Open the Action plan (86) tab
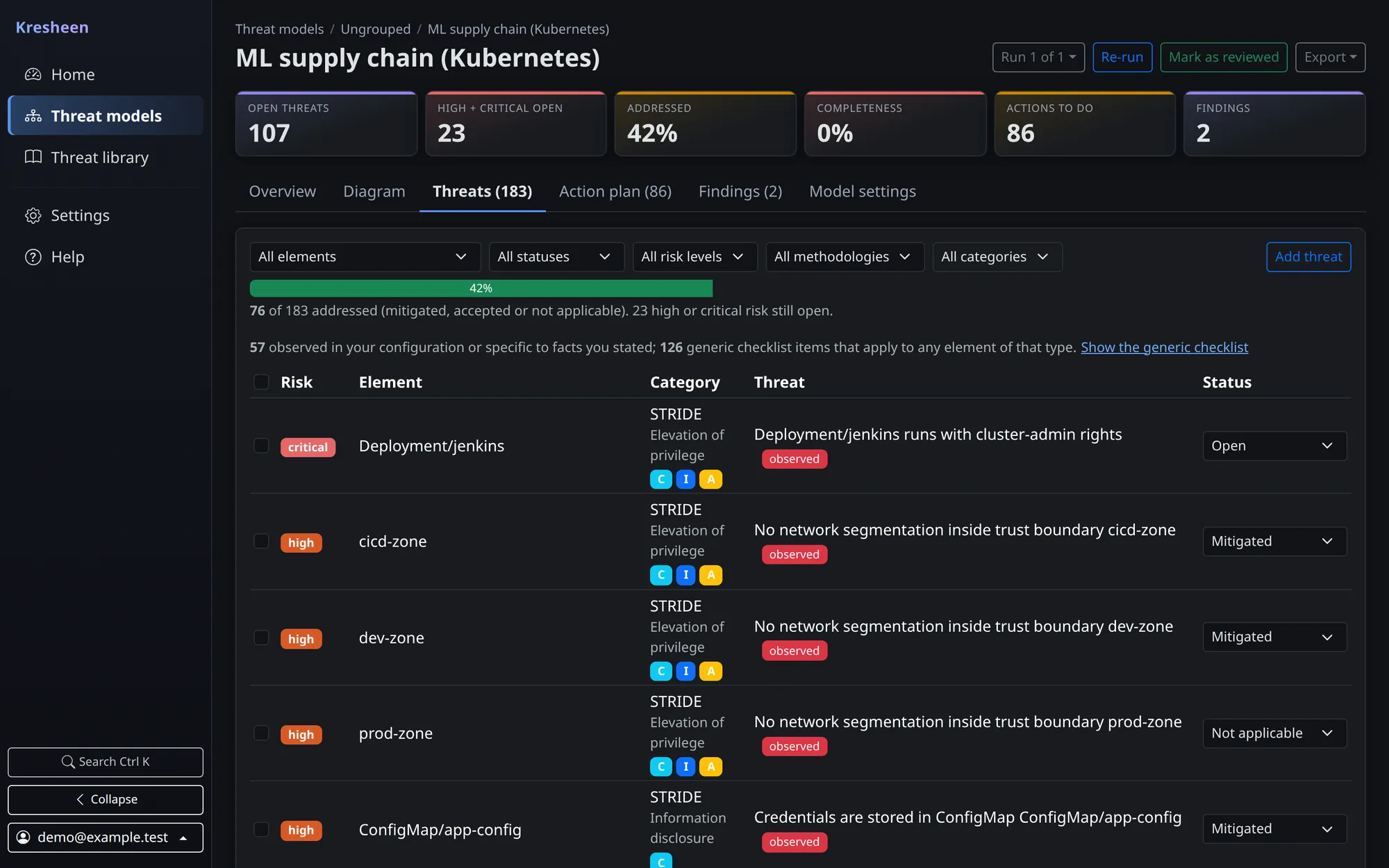 point(615,191)
